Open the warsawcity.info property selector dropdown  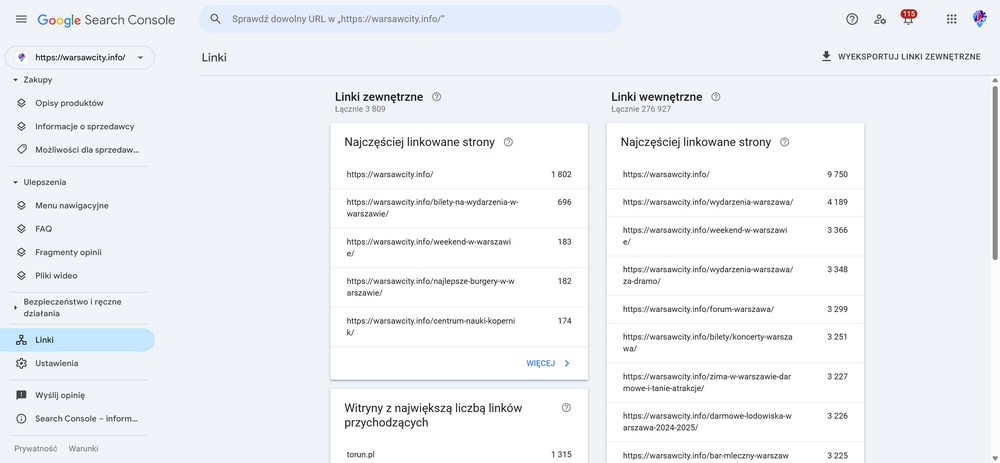point(80,57)
